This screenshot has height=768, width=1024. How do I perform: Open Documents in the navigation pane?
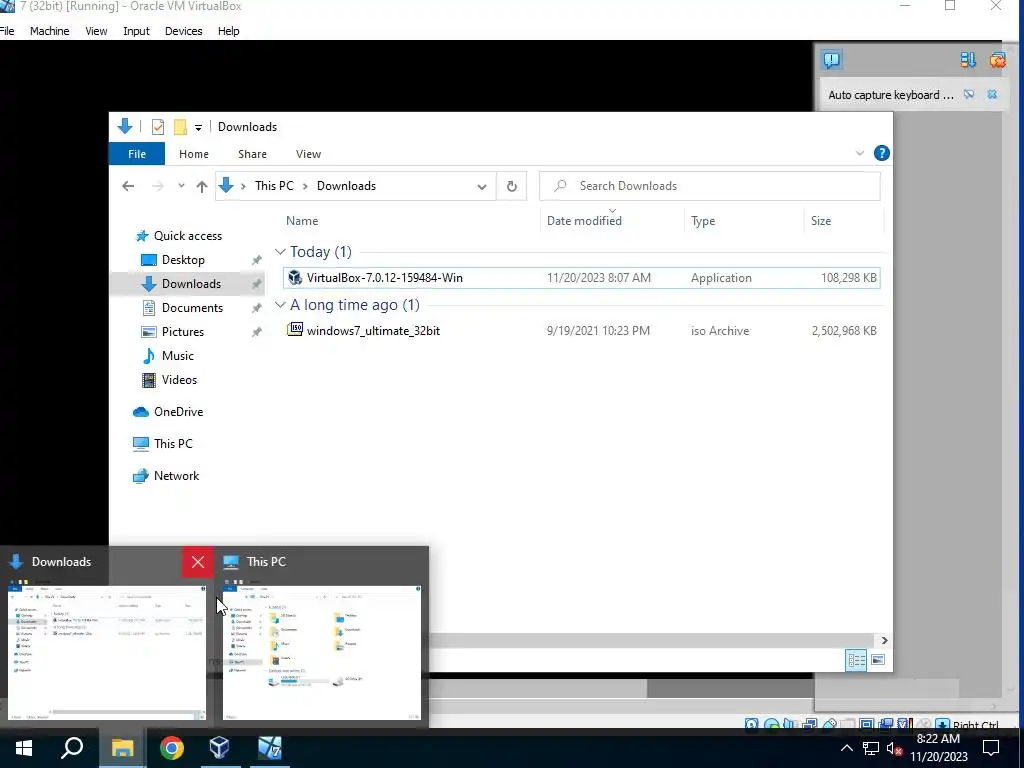click(x=192, y=308)
